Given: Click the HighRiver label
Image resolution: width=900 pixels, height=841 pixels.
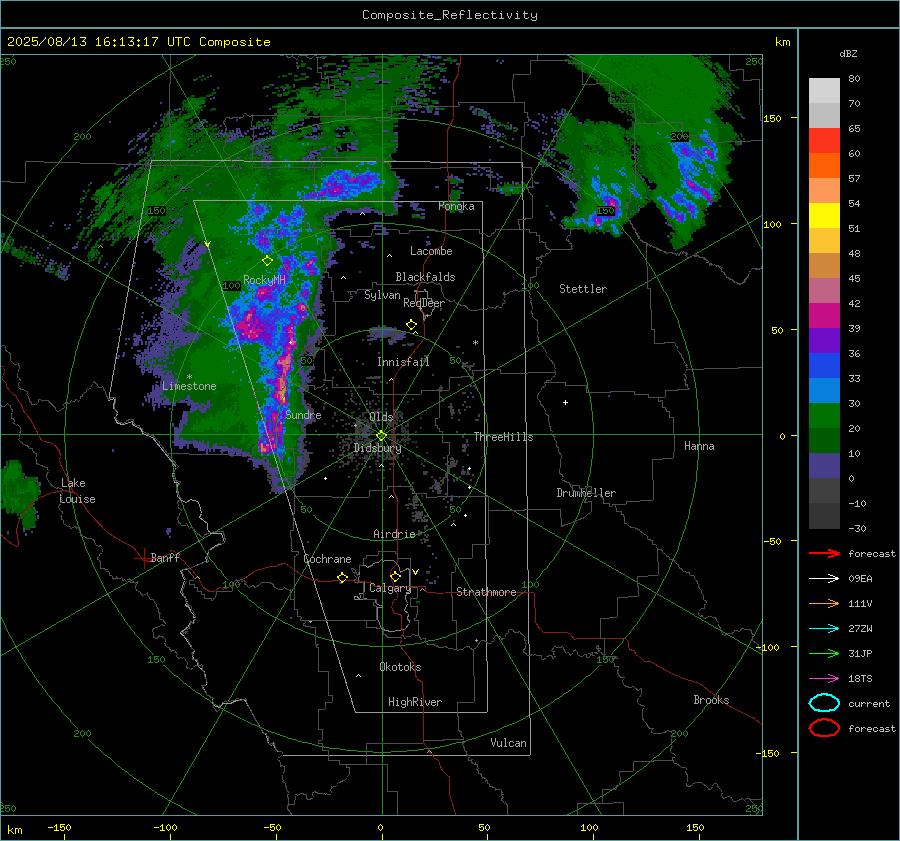Looking at the screenshot, I should [x=415, y=702].
